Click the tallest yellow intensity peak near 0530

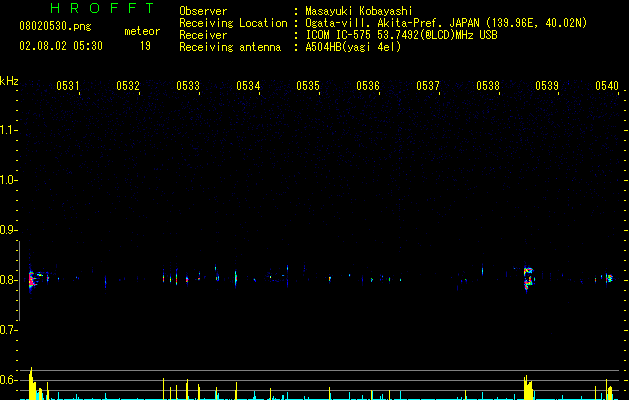[31, 383]
